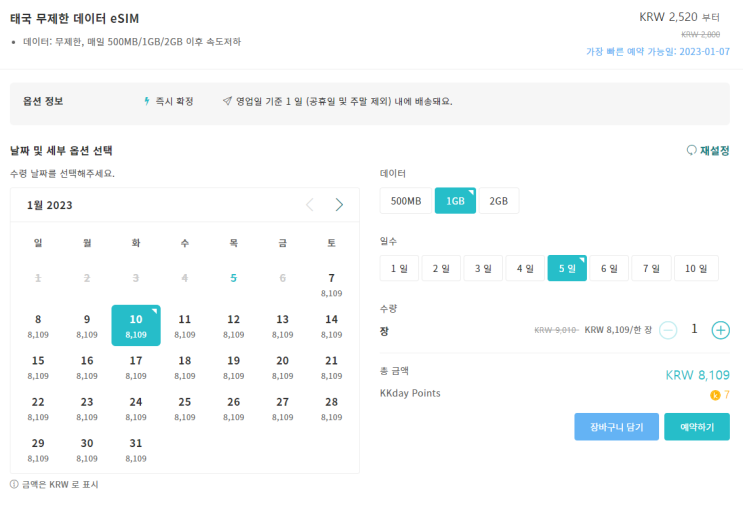Click the total price KRW 8,109
Viewport: 743px width, 508px height.
click(x=698, y=375)
